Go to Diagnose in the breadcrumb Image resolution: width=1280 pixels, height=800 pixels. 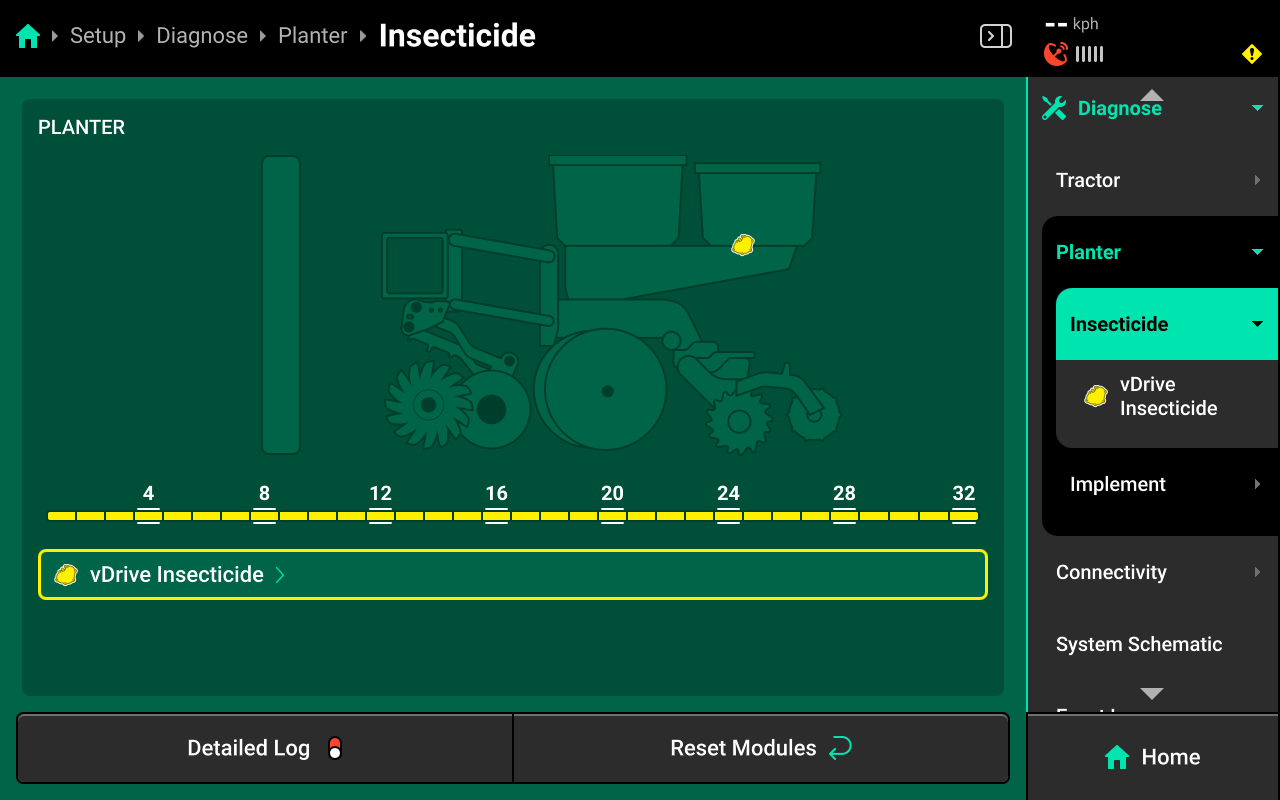tap(202, 36)
